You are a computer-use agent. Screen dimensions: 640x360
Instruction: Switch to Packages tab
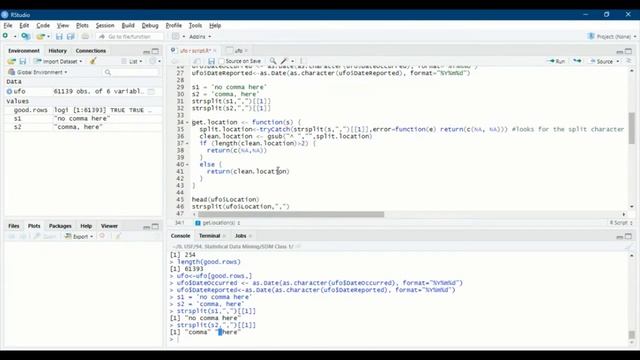(60, 226)
